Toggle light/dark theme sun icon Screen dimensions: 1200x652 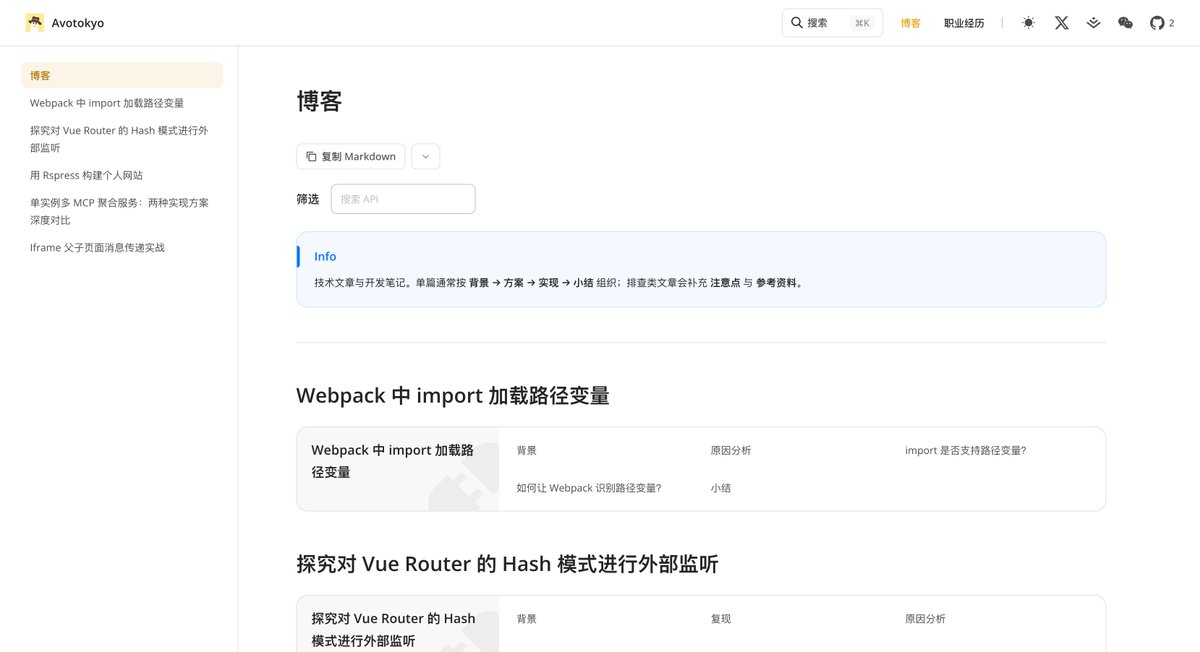click(x=1029, y=23)
